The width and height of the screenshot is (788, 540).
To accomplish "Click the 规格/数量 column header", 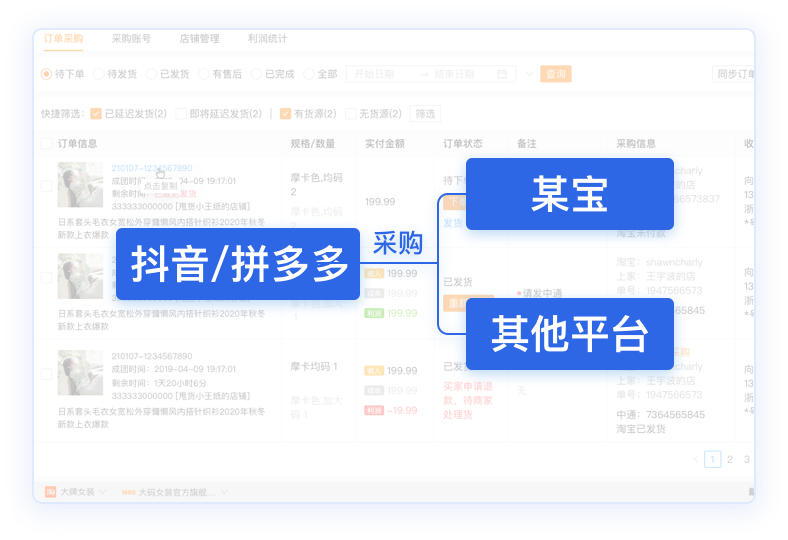I will [x=313, y=144].
